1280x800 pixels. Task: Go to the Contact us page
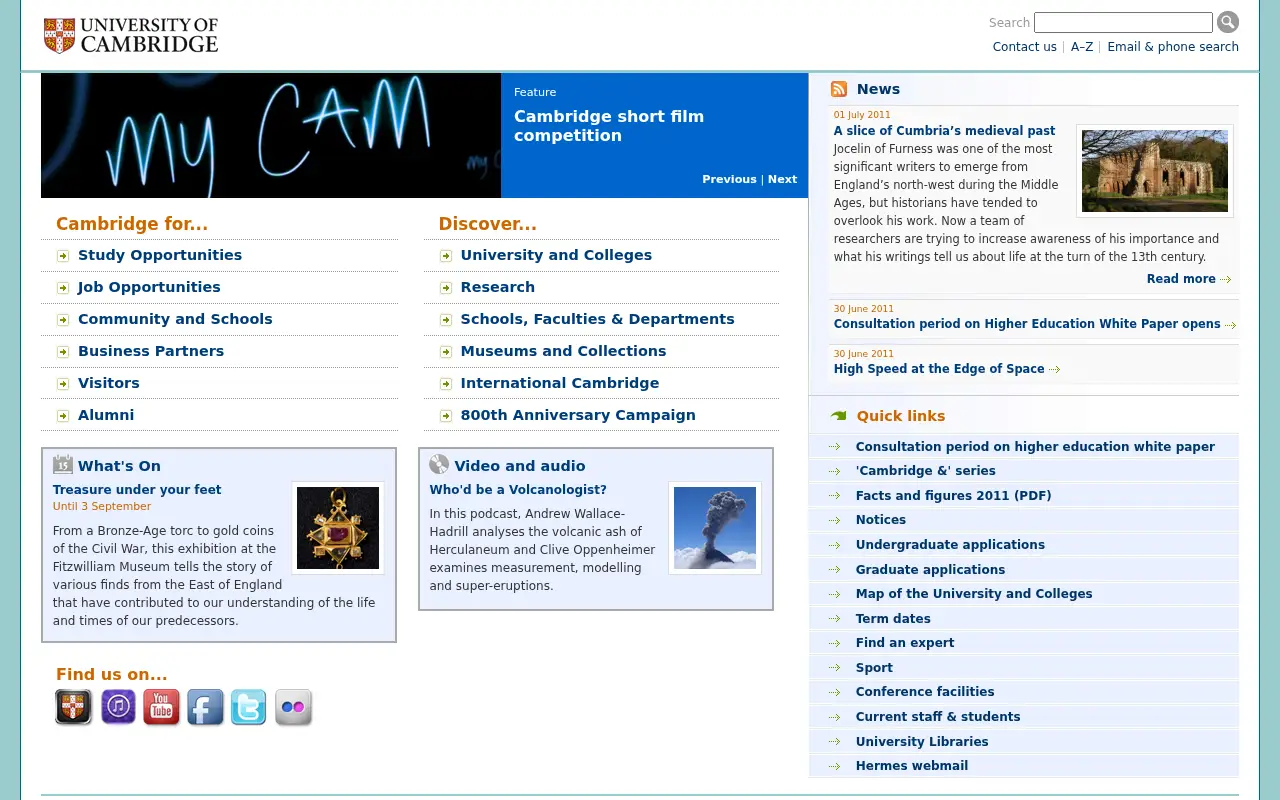[x=1025, y=47]
